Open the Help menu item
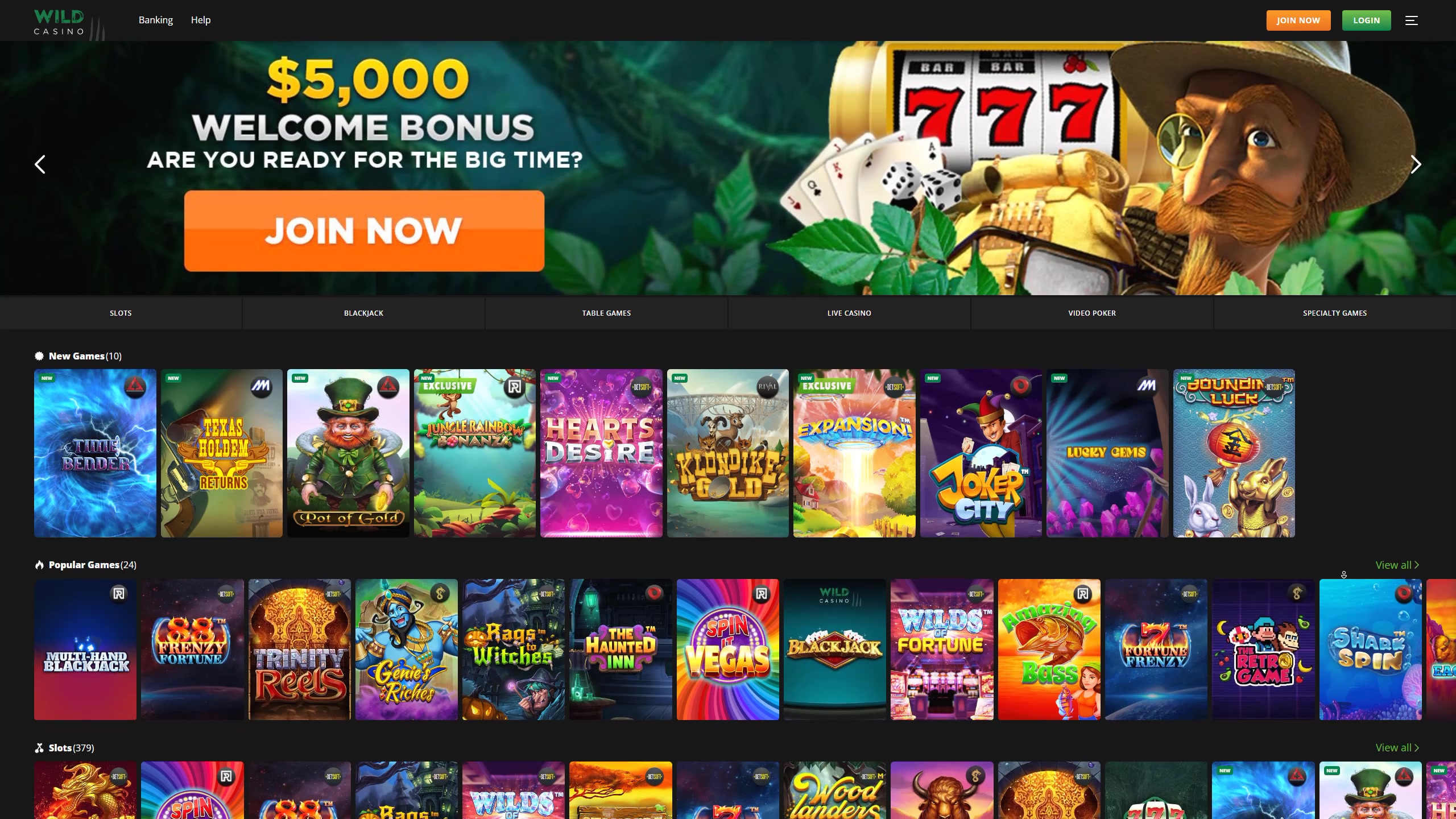The width and height of the screenshot is (1456, 819). tap(201, 20)
